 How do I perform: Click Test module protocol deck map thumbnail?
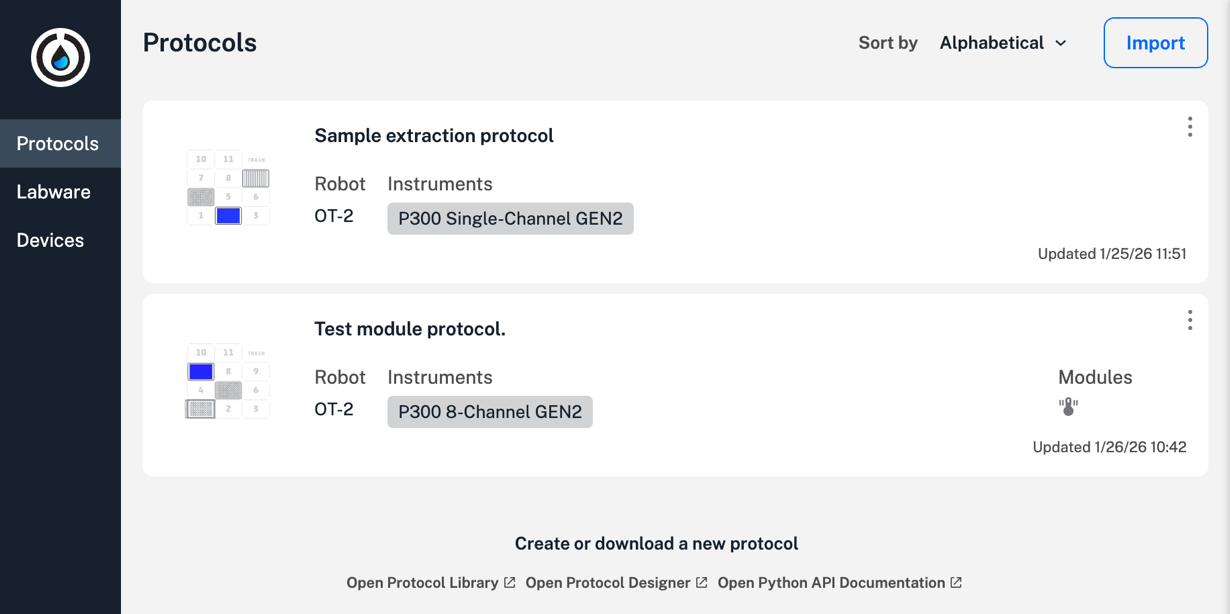click(x=228, y=381)
